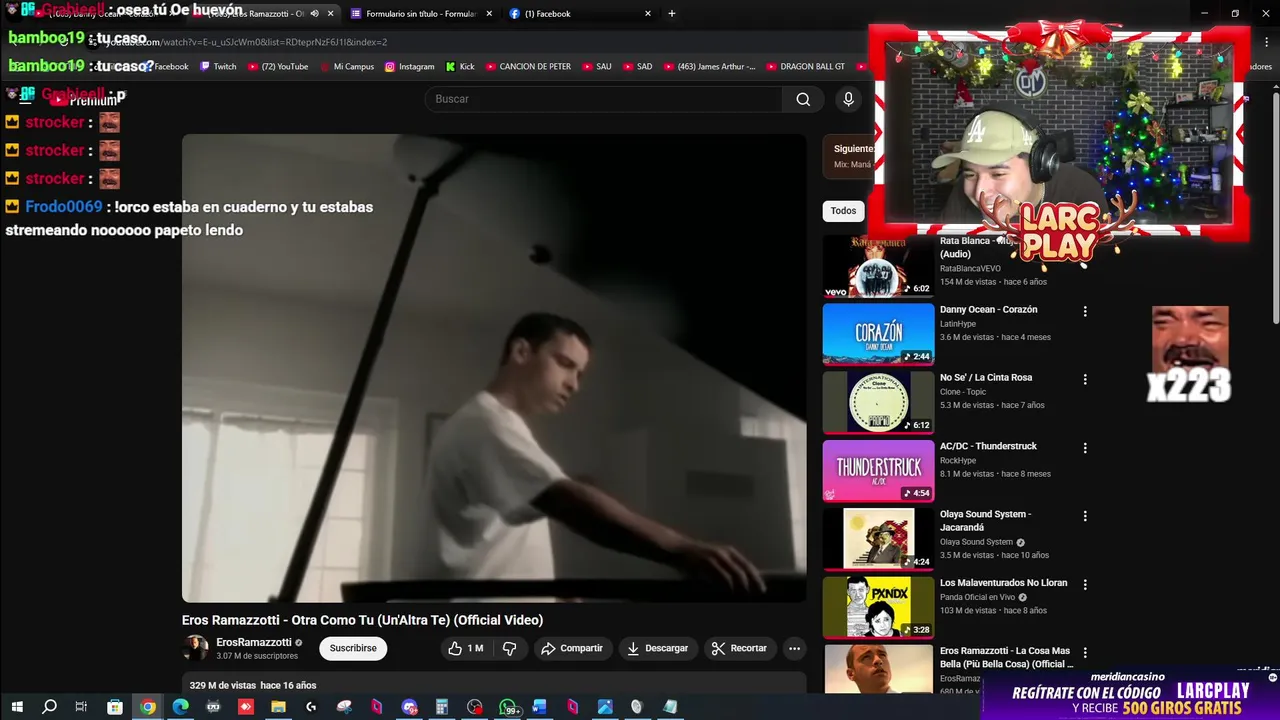Open the Photos app from the taskbar

pyautogui.click(x=605, y=707)
